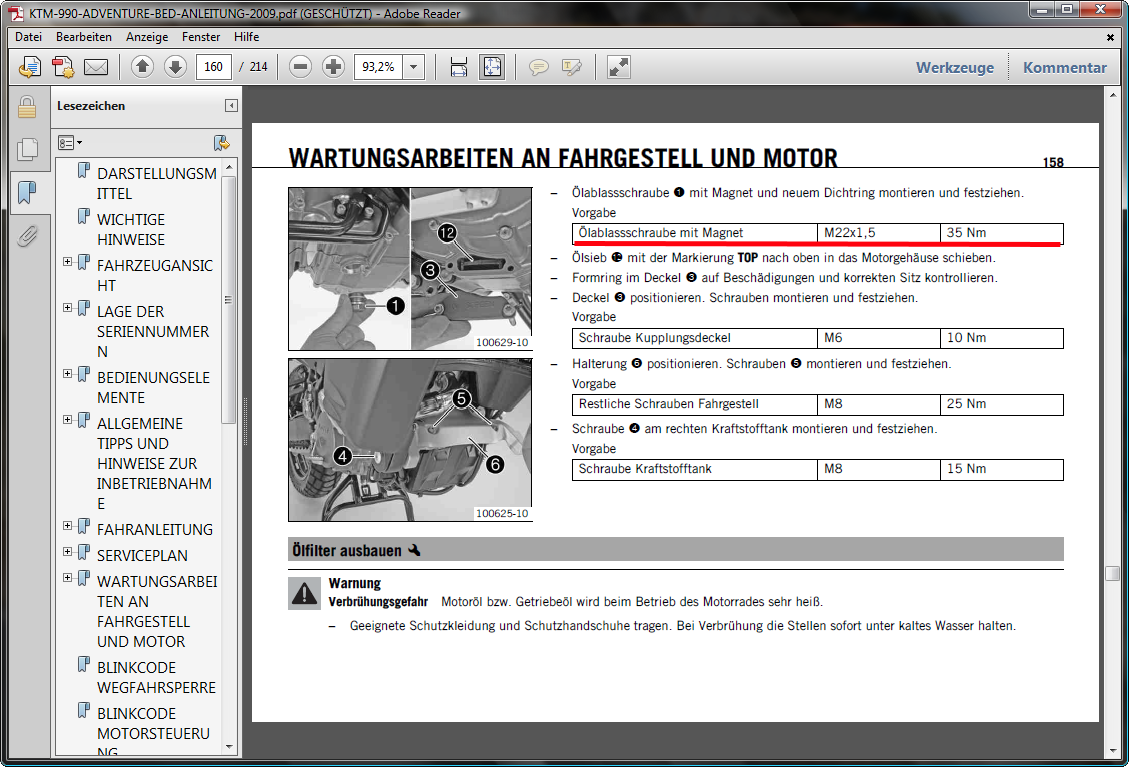Expand the SERVICEPLAN bookmark node

coord(68,552)
